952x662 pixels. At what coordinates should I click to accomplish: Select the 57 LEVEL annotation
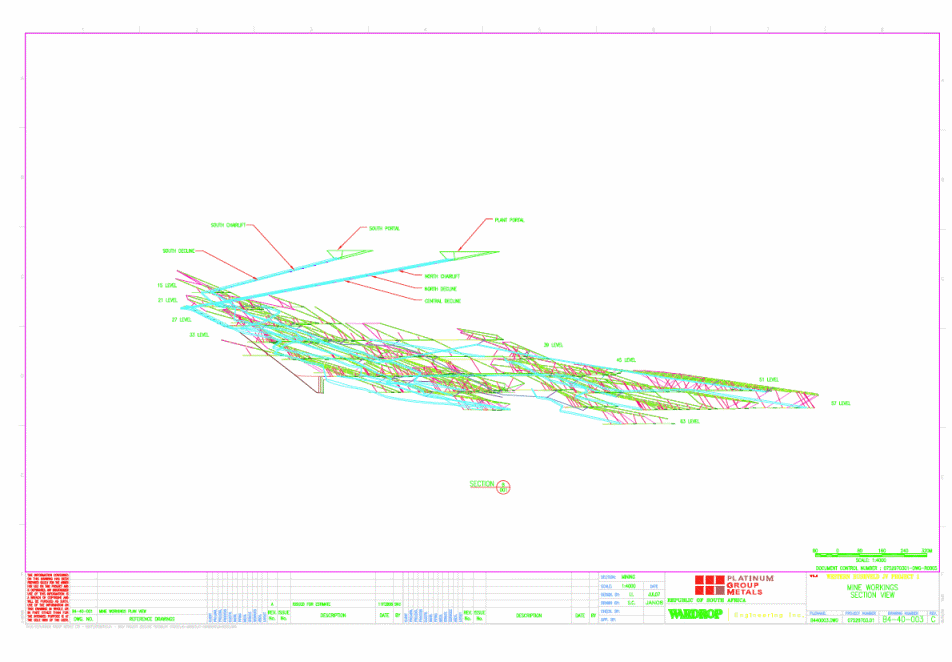pos(841,403)
